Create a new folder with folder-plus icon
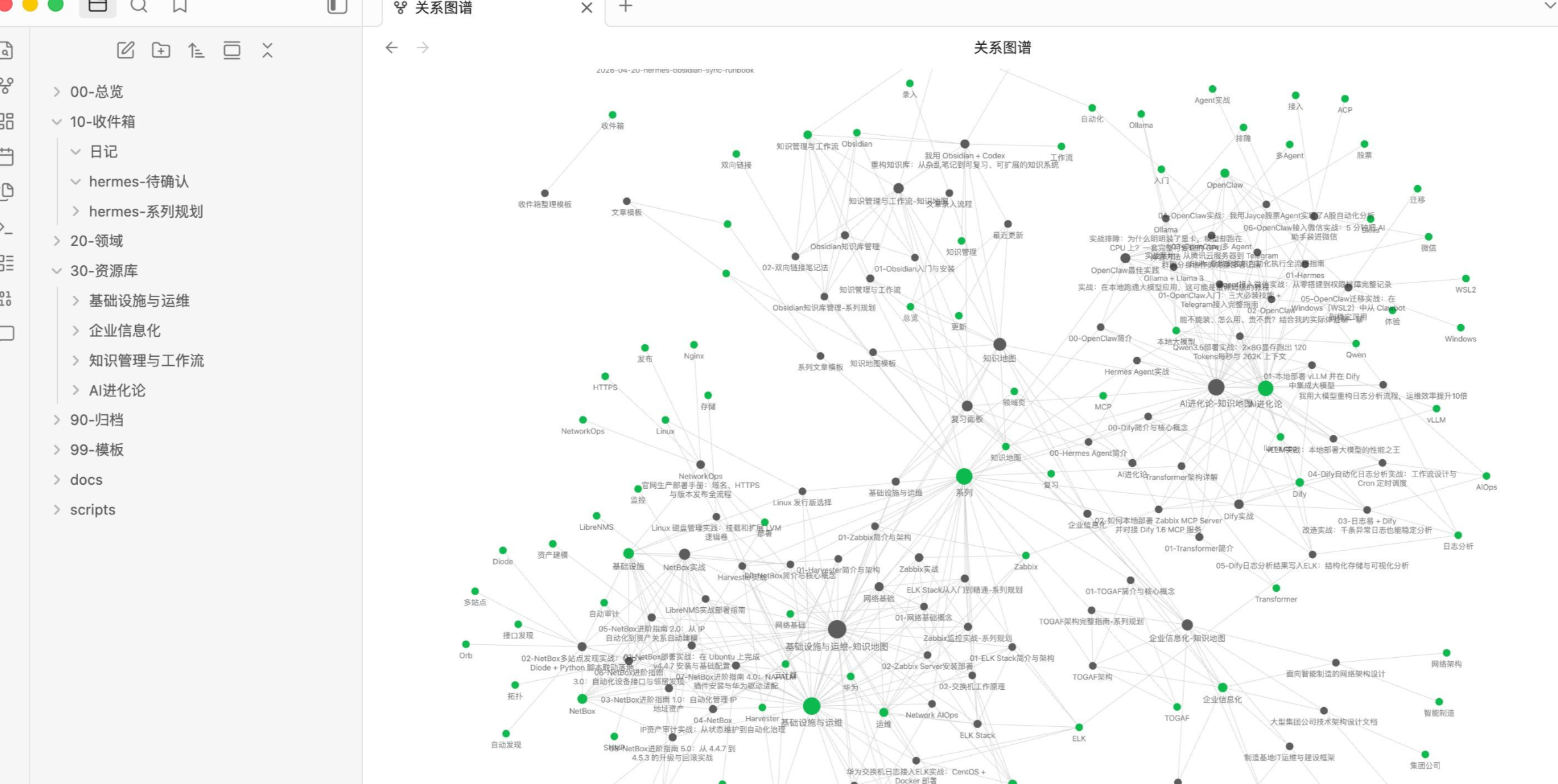This screenshot has height=784, width=1558. click(x=161, y=50)
